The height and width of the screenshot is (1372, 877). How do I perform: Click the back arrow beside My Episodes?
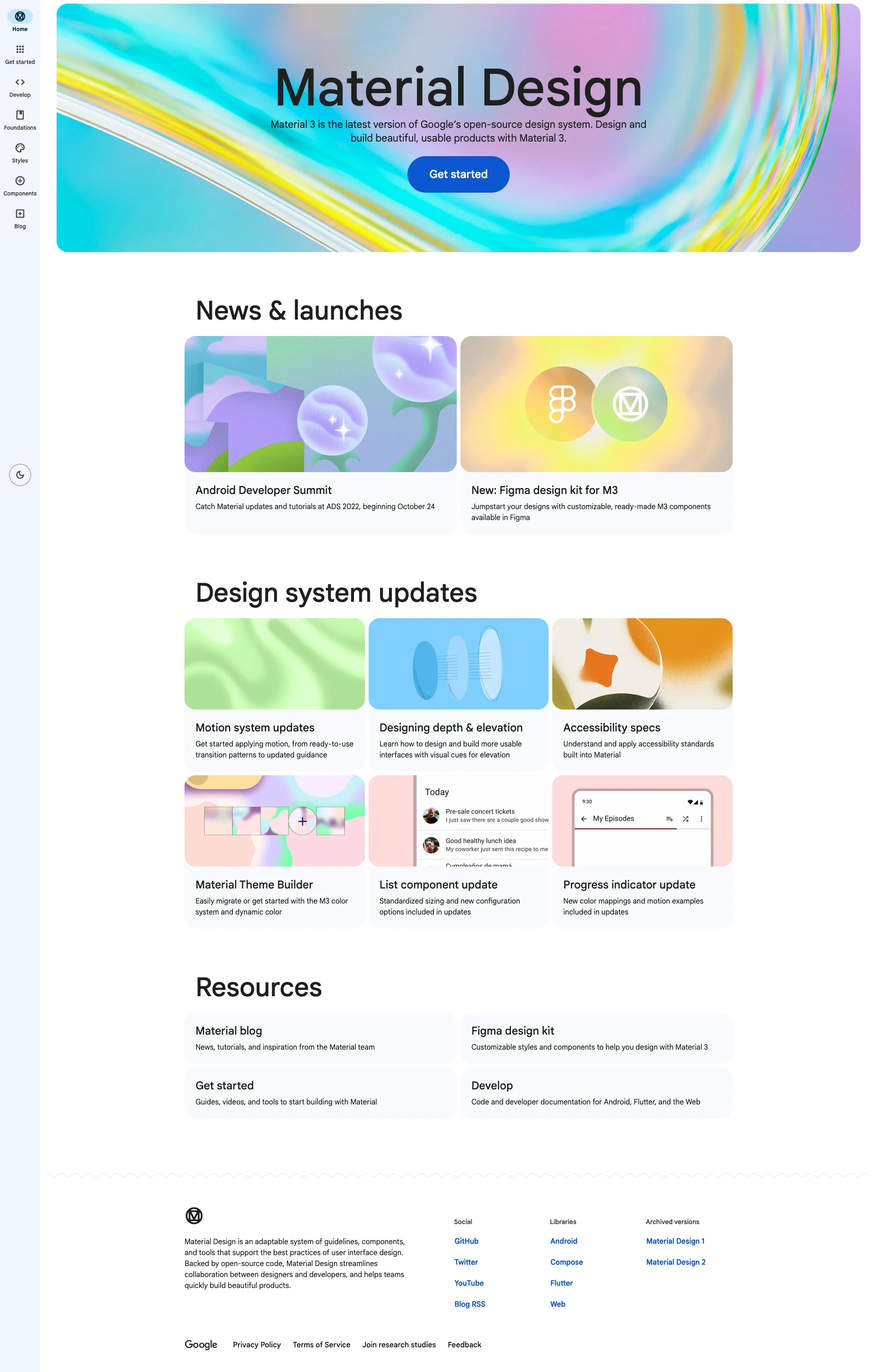click(584, 819)
